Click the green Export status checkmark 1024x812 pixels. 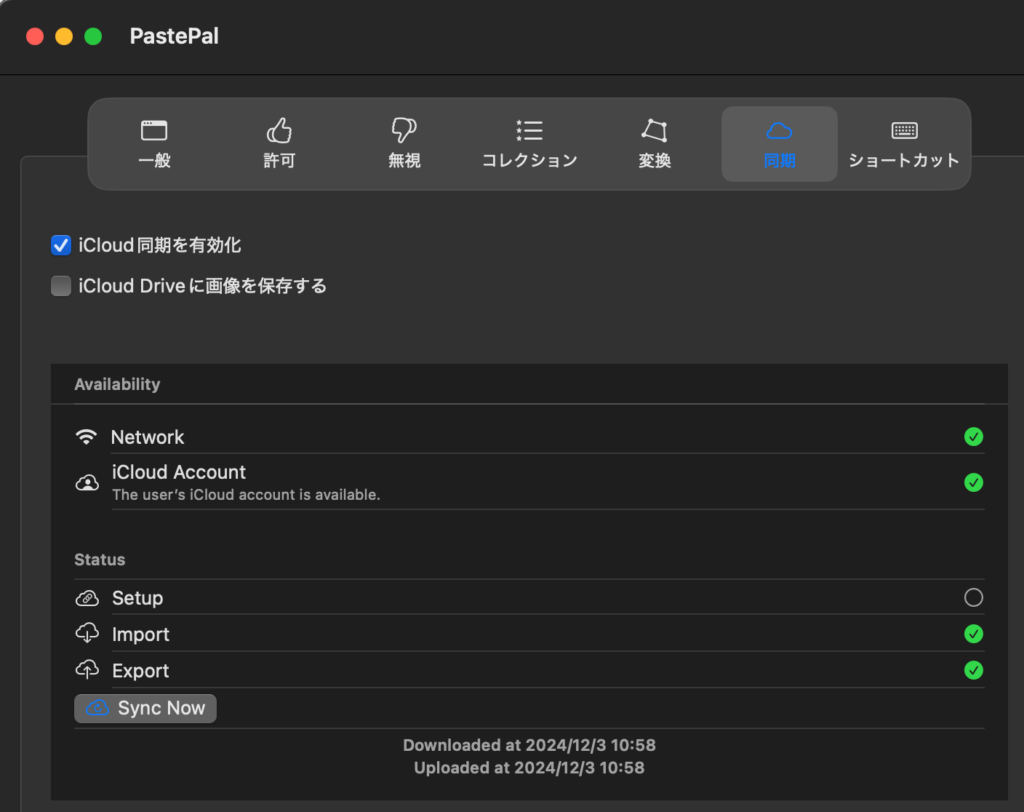click(973, 670)
